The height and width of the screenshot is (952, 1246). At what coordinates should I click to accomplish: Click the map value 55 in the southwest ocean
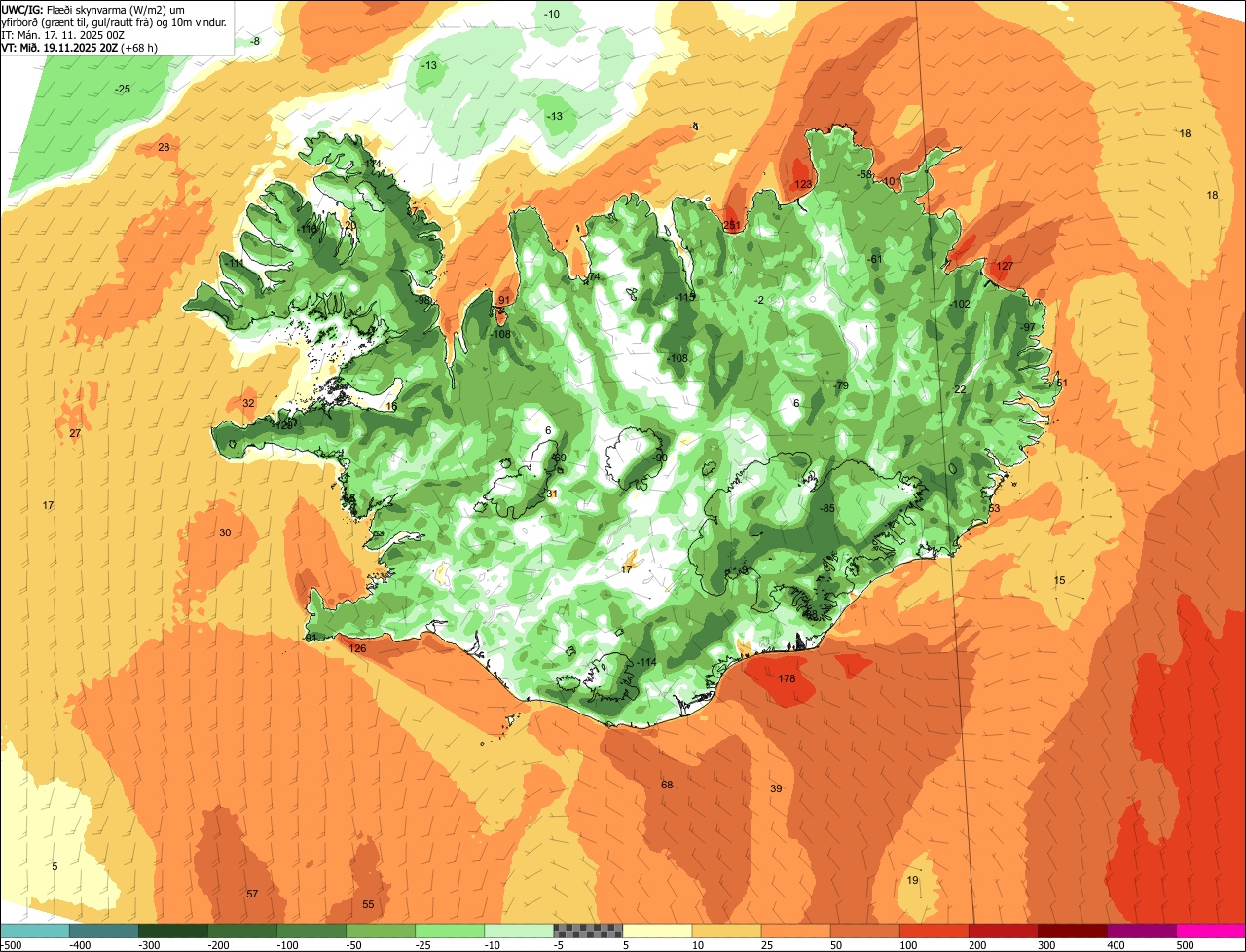368,904
